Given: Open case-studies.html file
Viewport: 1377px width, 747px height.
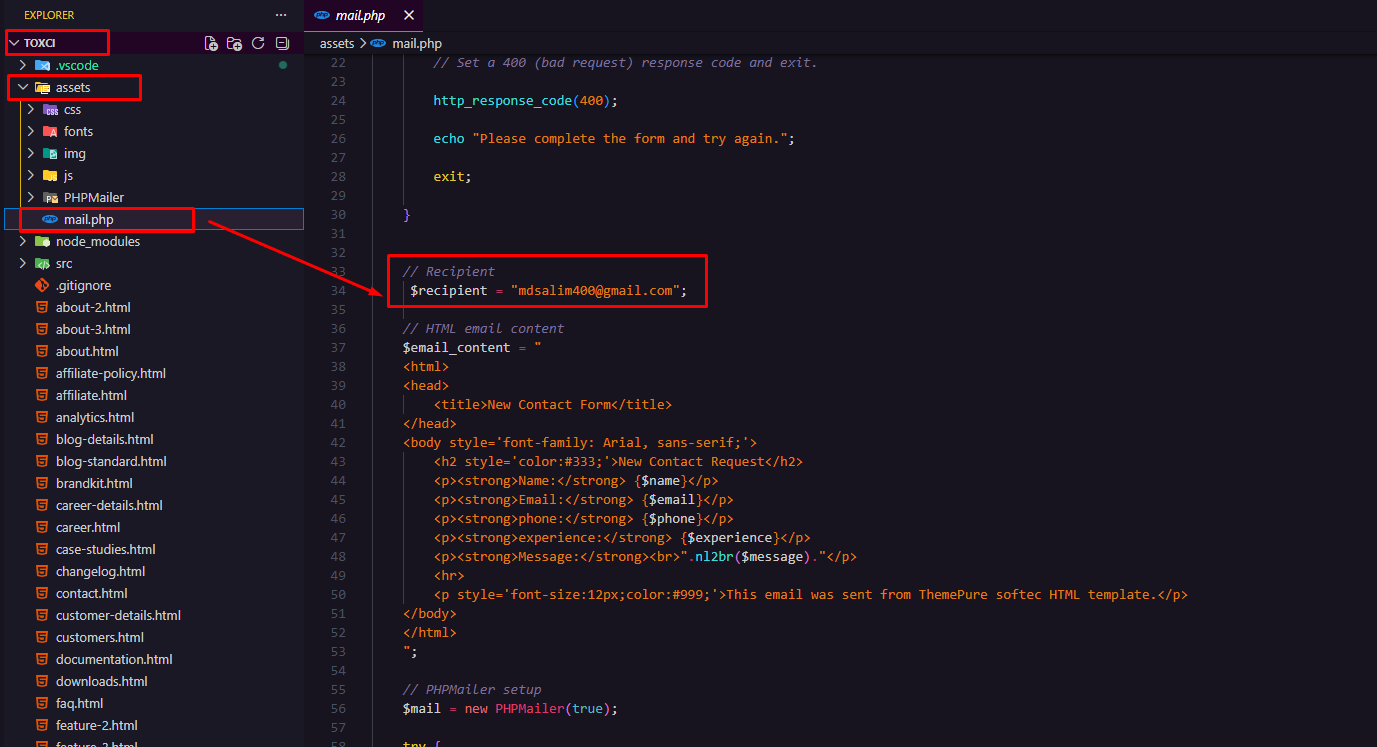Looking at the screenshot, I should click(152, 549).
